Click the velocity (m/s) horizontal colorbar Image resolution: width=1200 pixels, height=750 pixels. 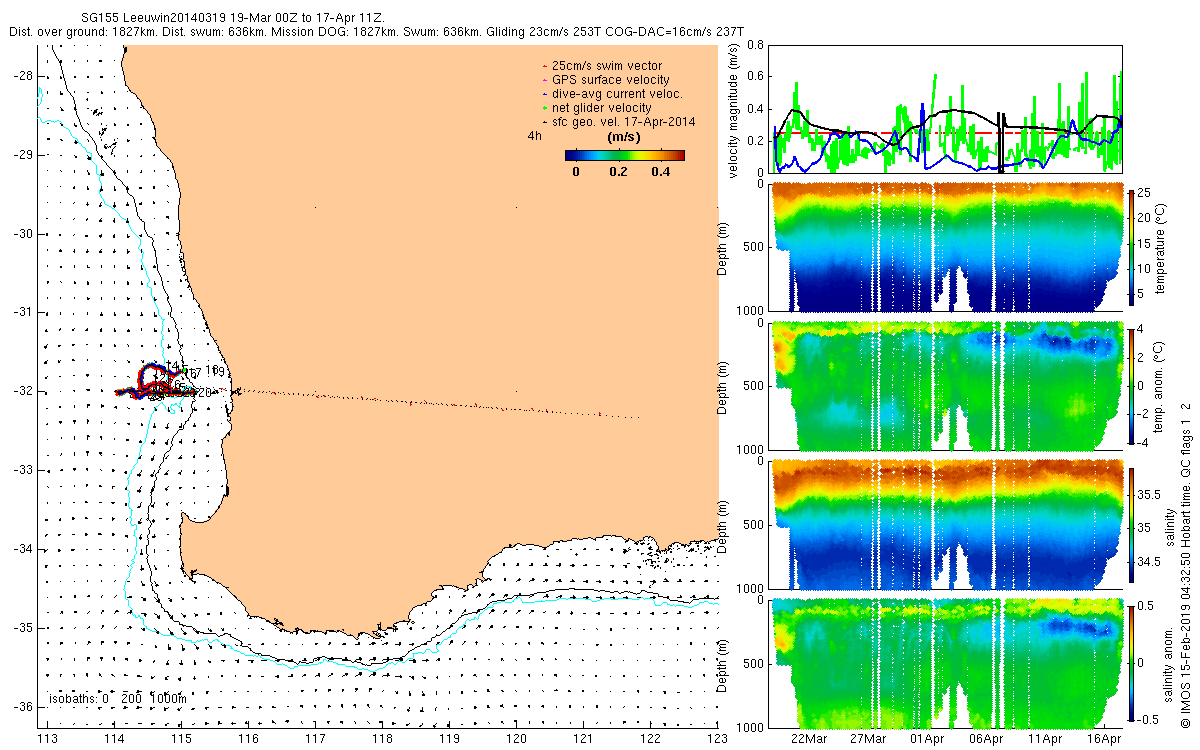point(624,155)
